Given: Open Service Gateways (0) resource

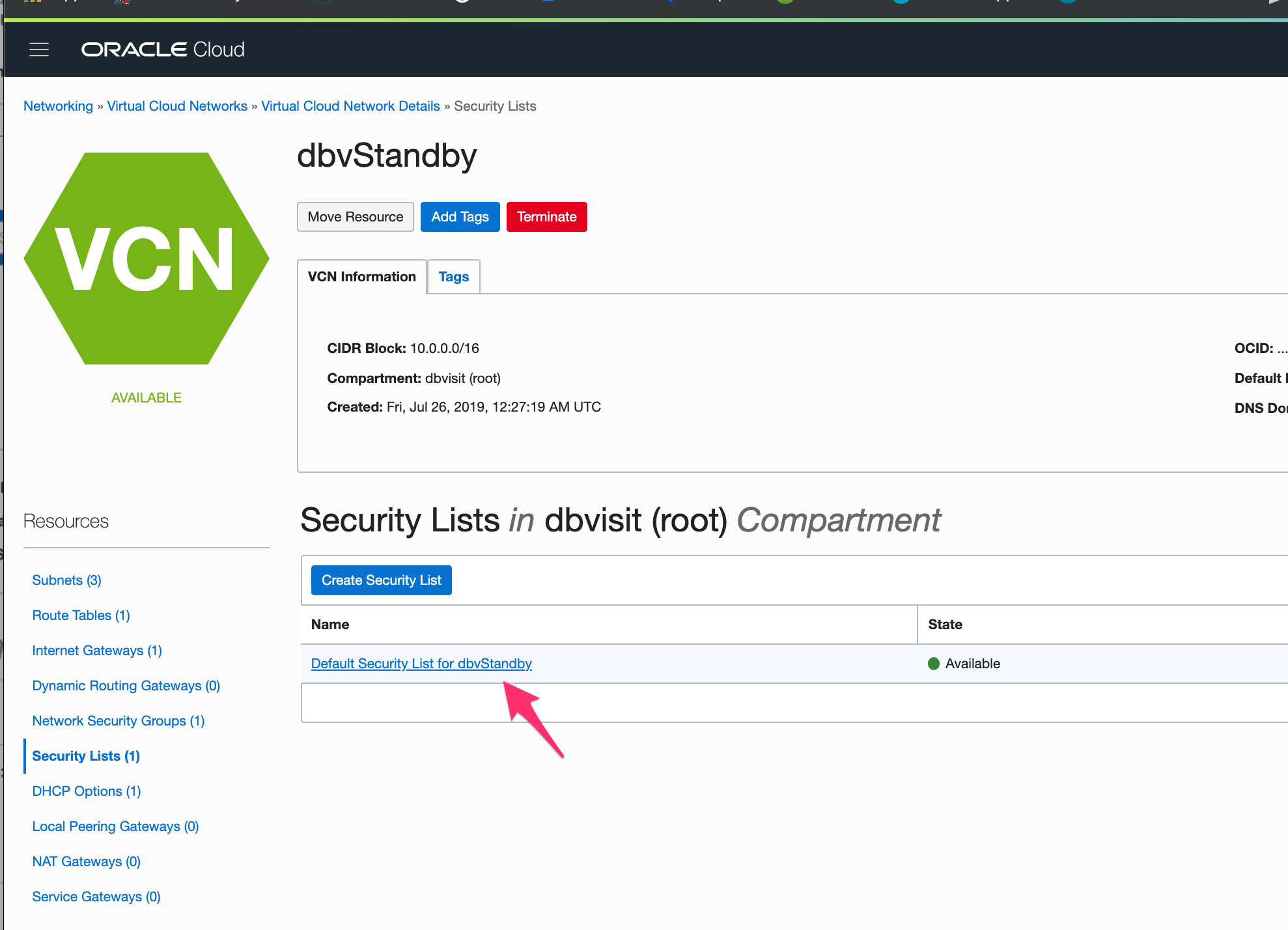Looking at the screenshot, I should coord(96,897).
